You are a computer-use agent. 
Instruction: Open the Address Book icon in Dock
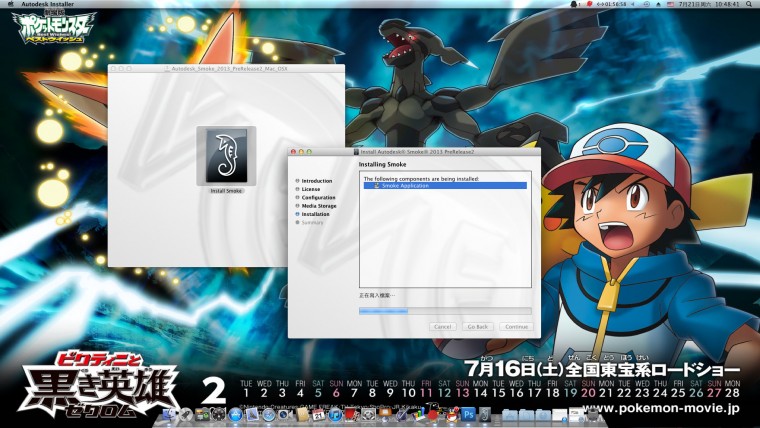click(x=302, y=414)
